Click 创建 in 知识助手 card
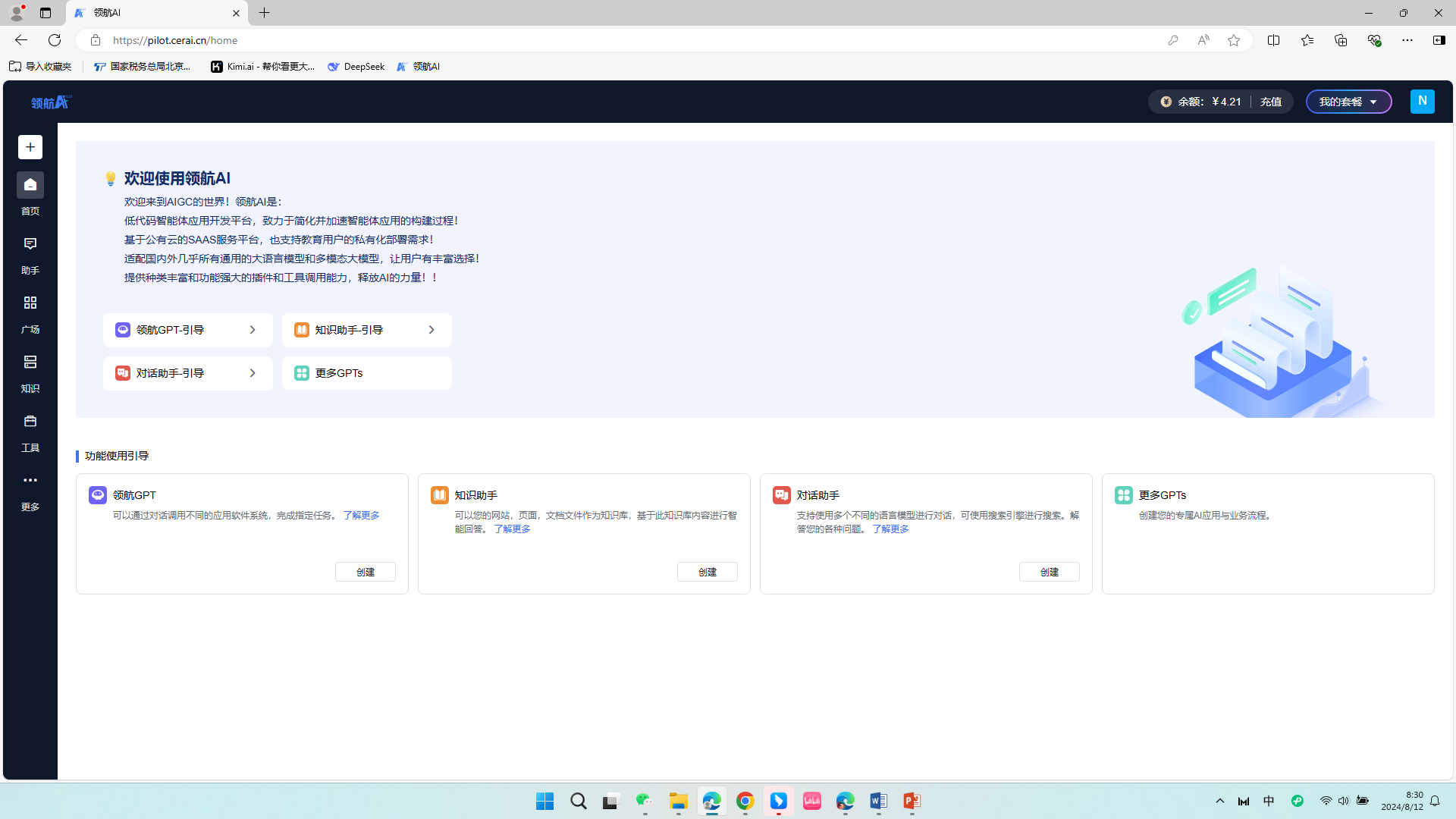 click(708, 572)
